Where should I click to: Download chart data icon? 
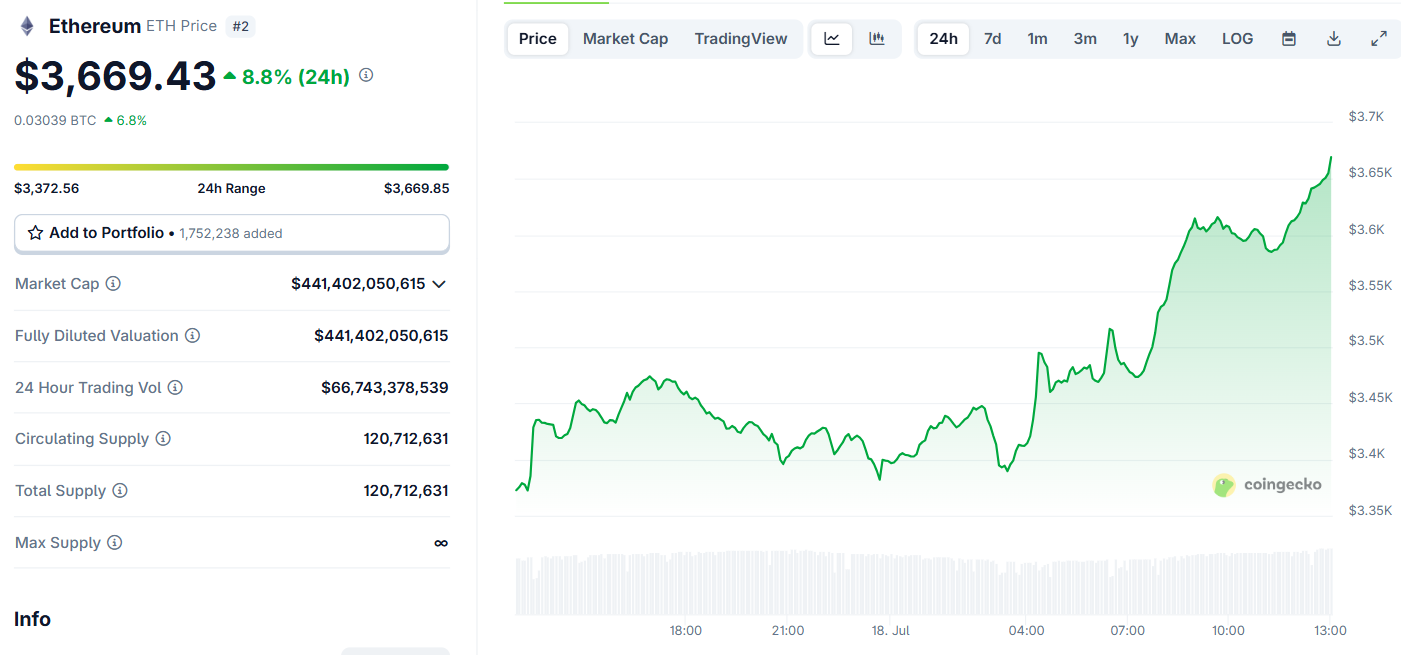click(x=1333, y=39)
